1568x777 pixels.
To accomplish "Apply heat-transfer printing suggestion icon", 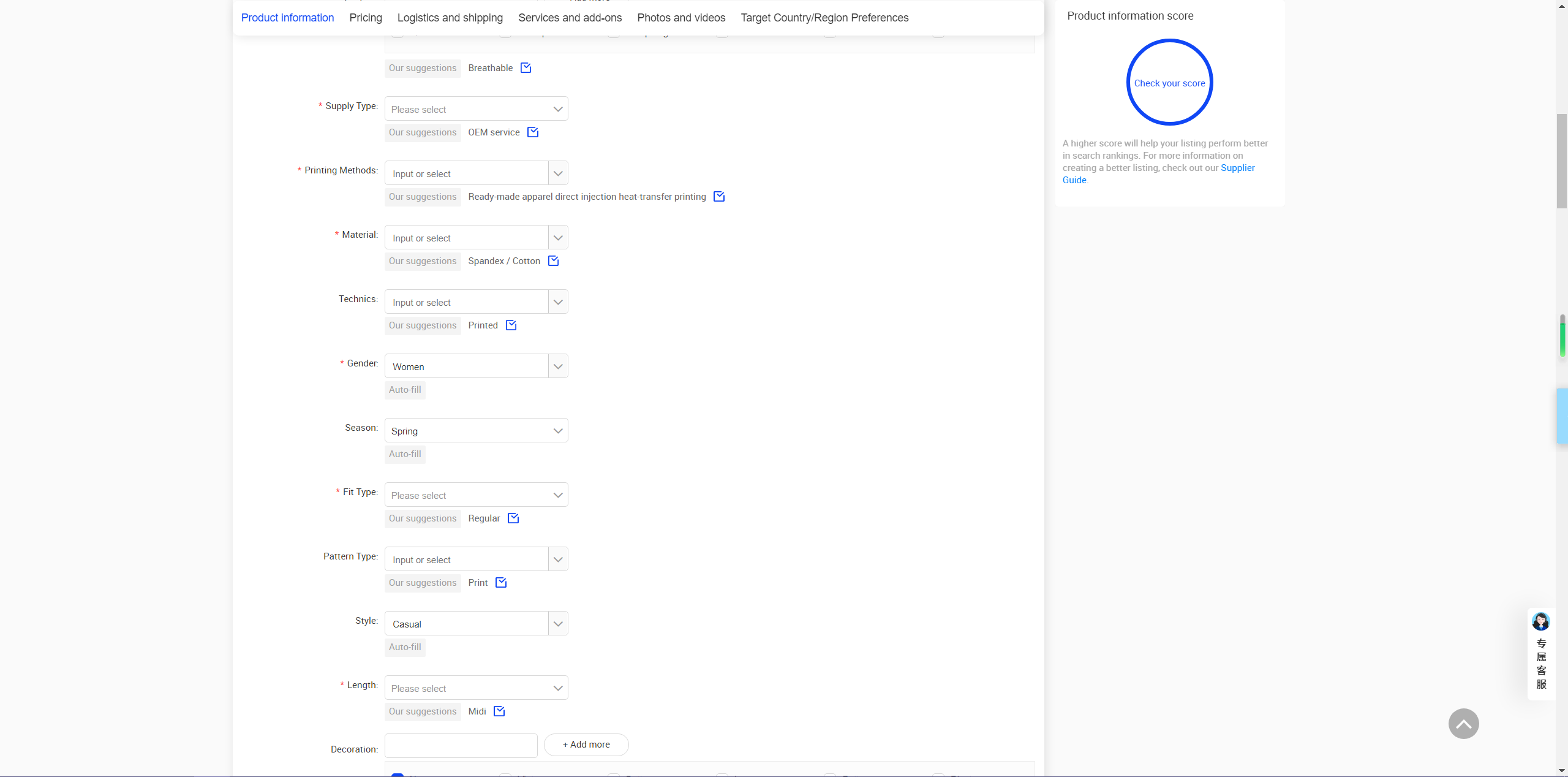I will point(718,197).
